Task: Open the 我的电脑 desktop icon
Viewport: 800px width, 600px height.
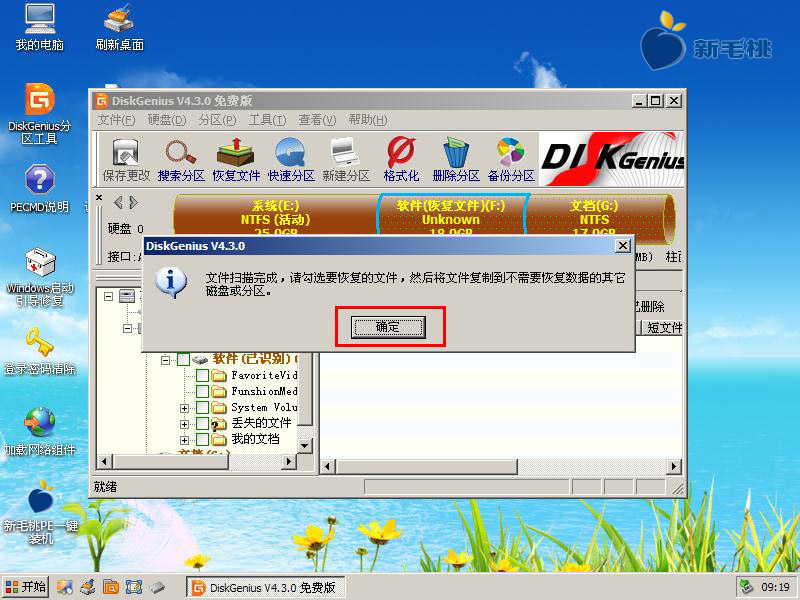Action: point(39,28)
